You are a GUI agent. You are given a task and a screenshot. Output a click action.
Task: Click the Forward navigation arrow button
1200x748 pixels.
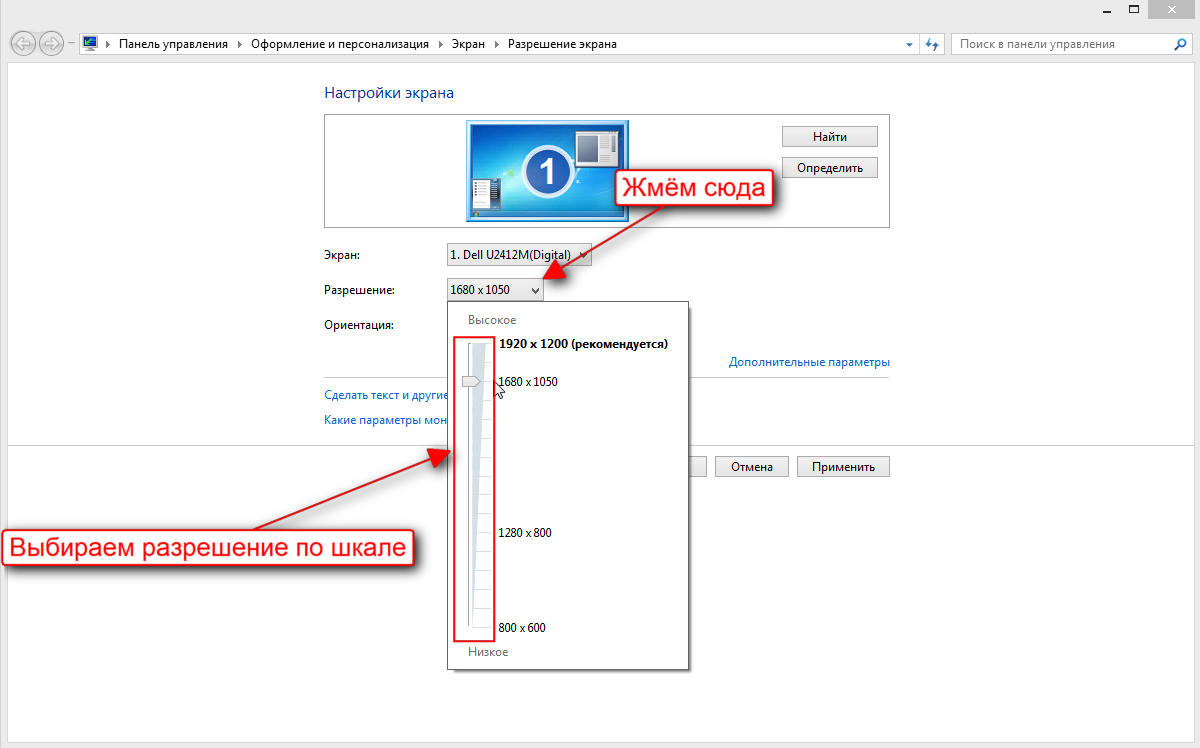(x=51, y=43)
